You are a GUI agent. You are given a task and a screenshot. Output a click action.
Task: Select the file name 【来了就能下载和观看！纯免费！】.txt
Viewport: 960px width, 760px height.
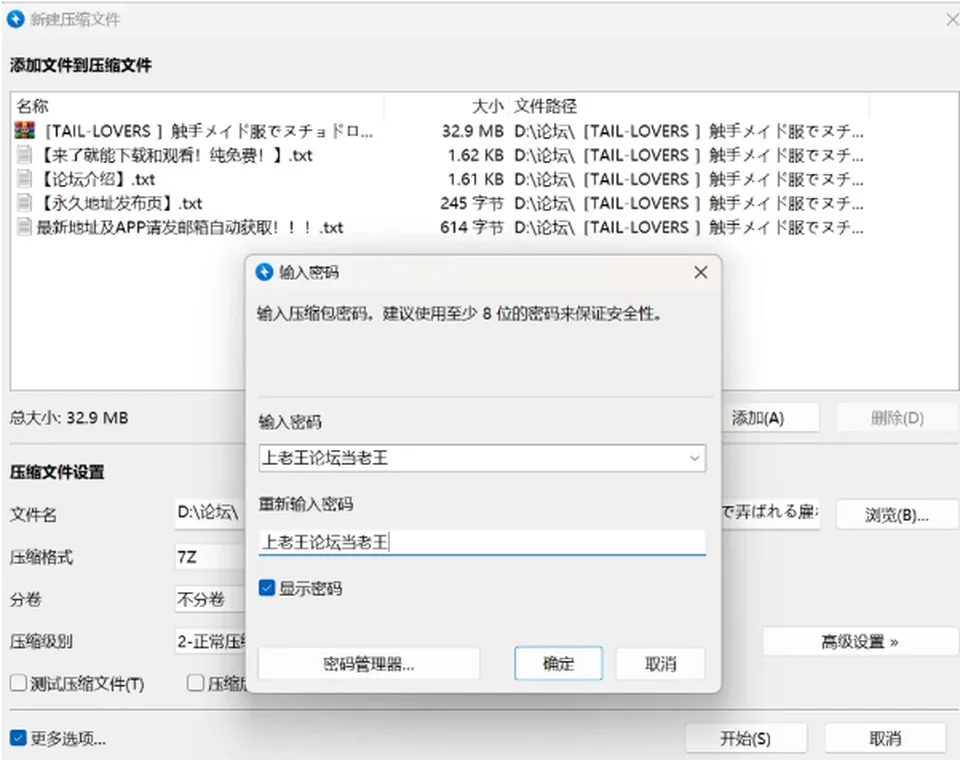tap(174, 155)
